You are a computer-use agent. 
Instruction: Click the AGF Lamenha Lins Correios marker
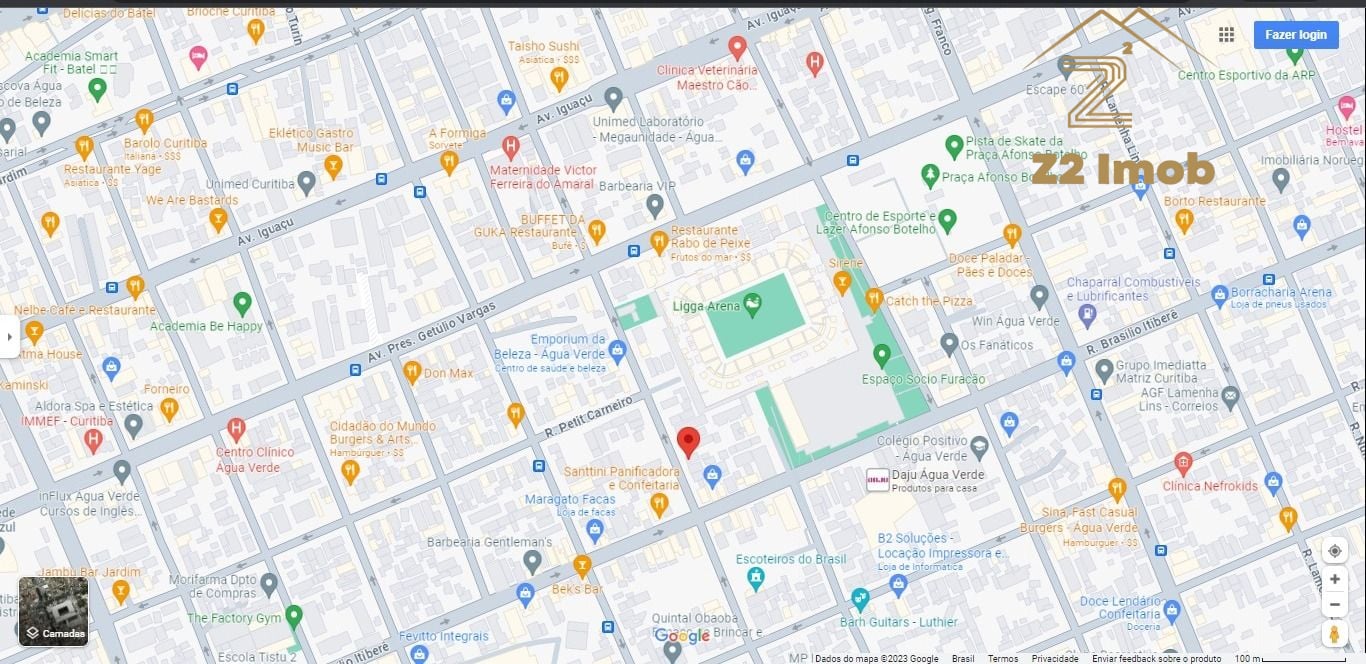click(x=1230, y=398)
